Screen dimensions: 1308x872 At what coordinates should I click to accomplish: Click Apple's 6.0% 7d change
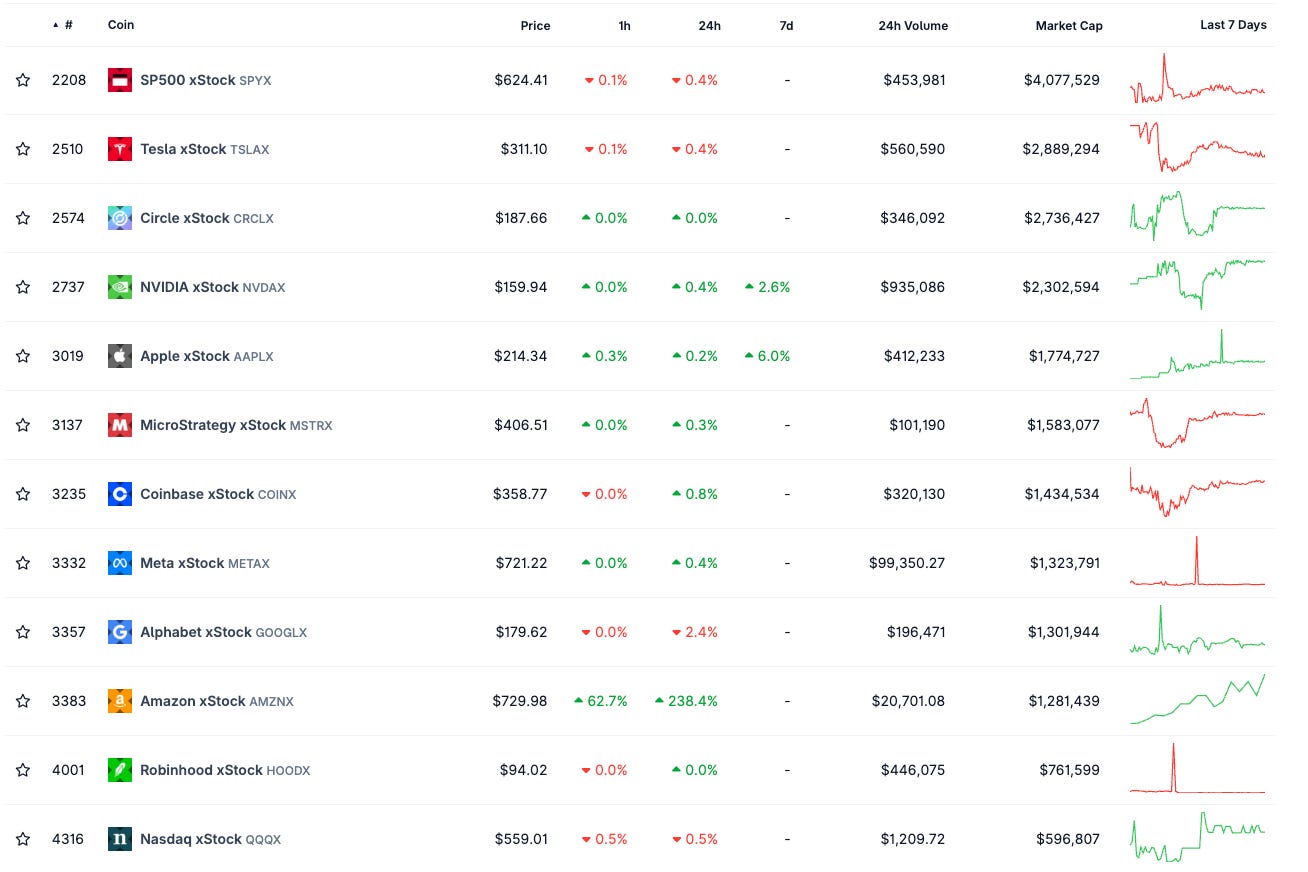(x=767, y=356)
